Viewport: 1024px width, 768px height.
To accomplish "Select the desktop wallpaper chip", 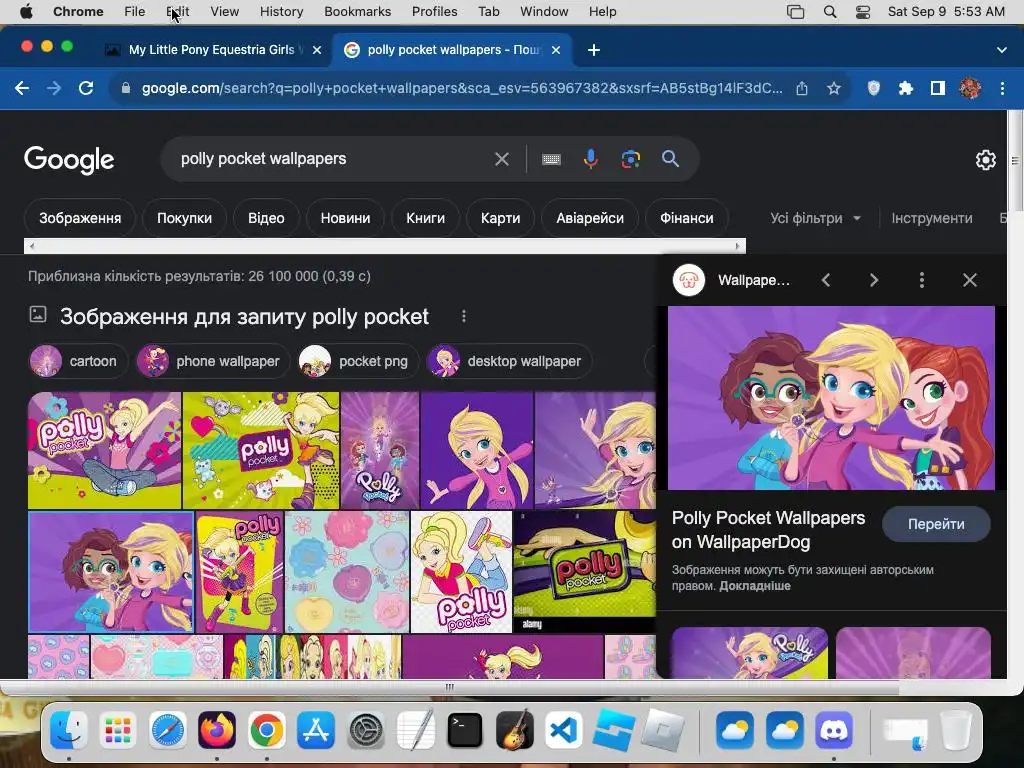I will coord(508,361).
